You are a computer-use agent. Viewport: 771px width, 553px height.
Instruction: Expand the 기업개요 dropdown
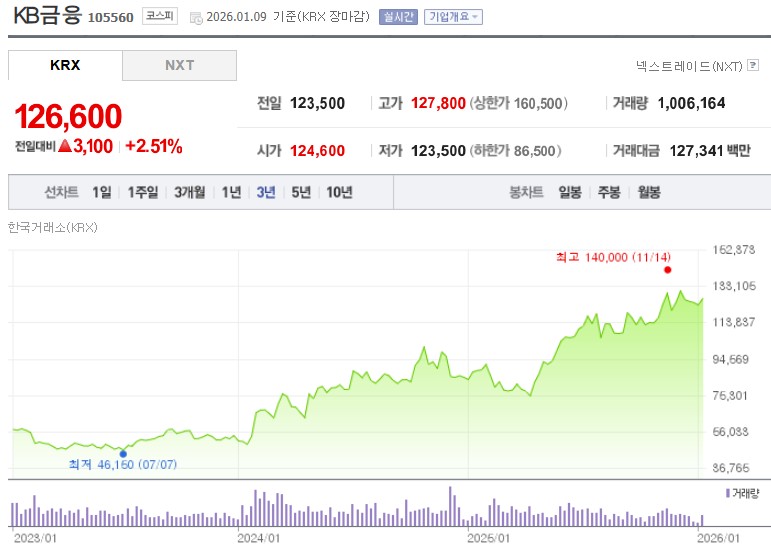tap(453, 17)
